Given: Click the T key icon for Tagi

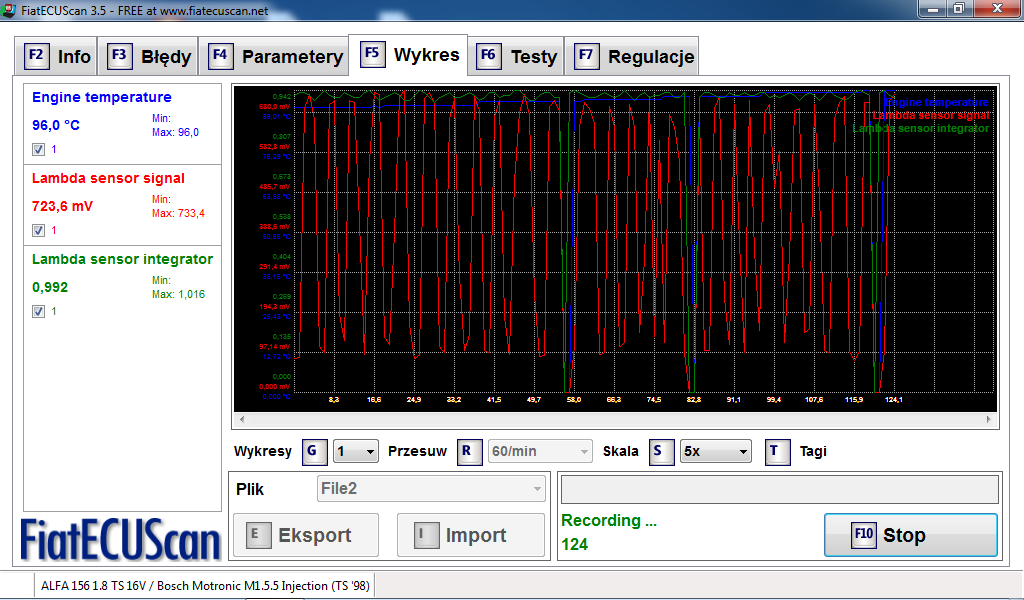Looking at the screenshot, I should tap(775, 451).
